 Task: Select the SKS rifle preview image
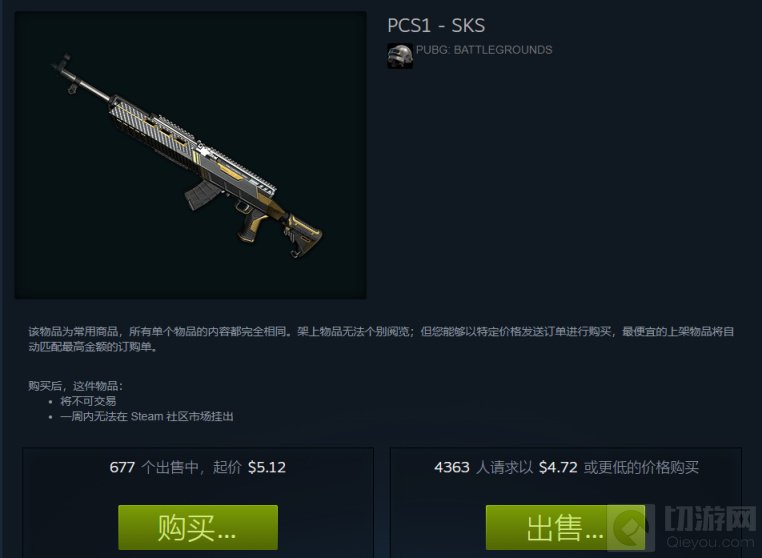[190, 155]
